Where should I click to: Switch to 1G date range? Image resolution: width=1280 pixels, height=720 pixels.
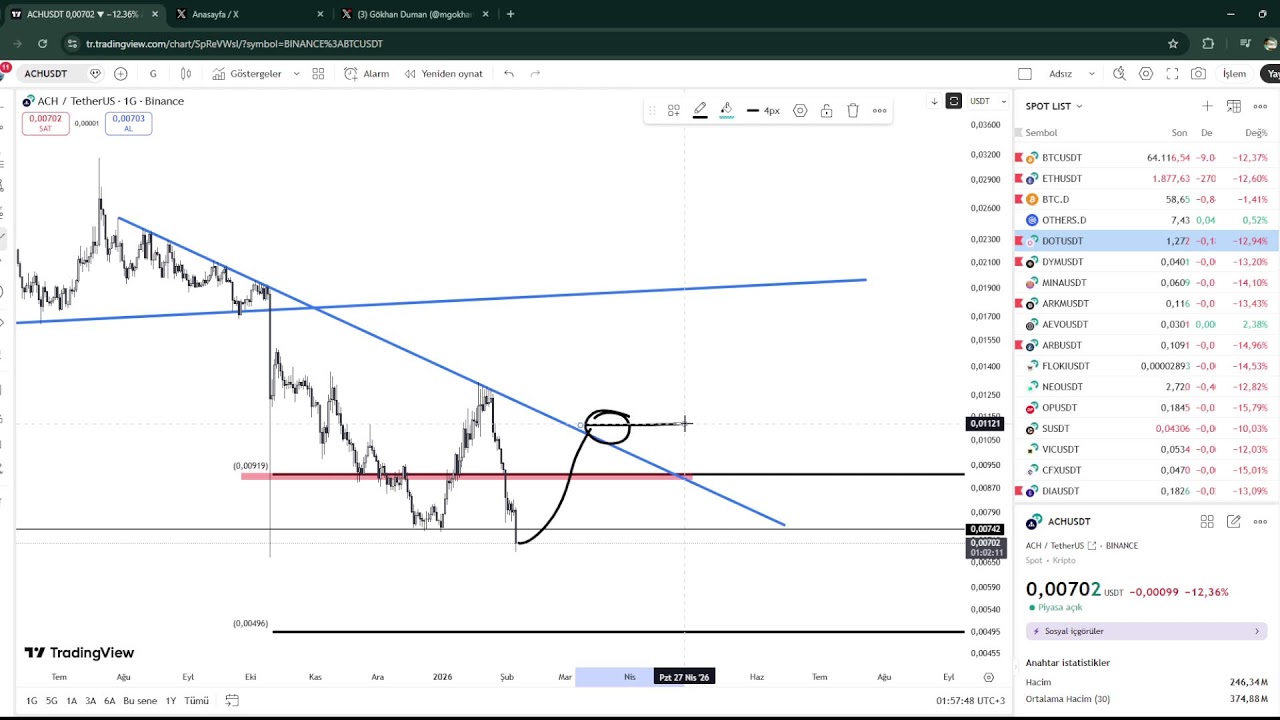tap(32, 701)
